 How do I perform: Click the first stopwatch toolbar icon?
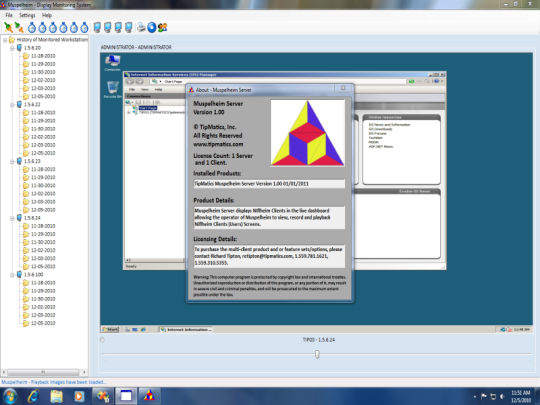click(x=32, y=27)
